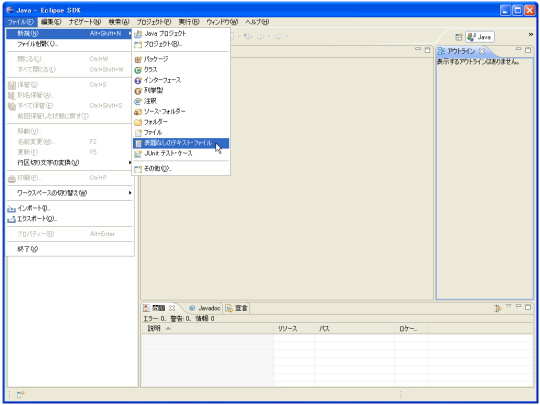Maximize the problems view panel

click(x=528, y=307)
